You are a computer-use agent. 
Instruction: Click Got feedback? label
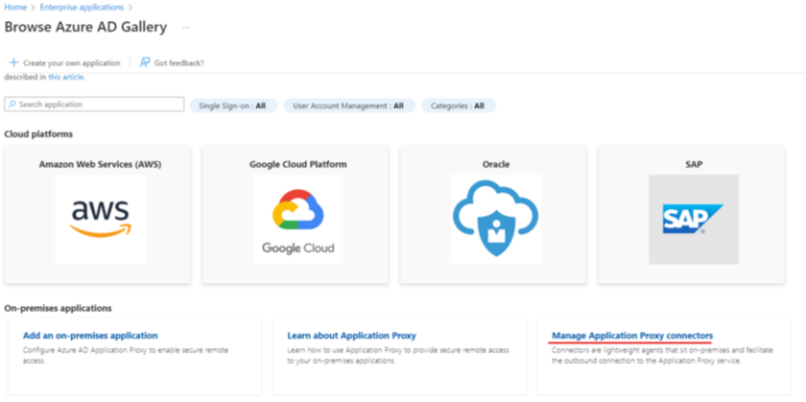[179, 63]
